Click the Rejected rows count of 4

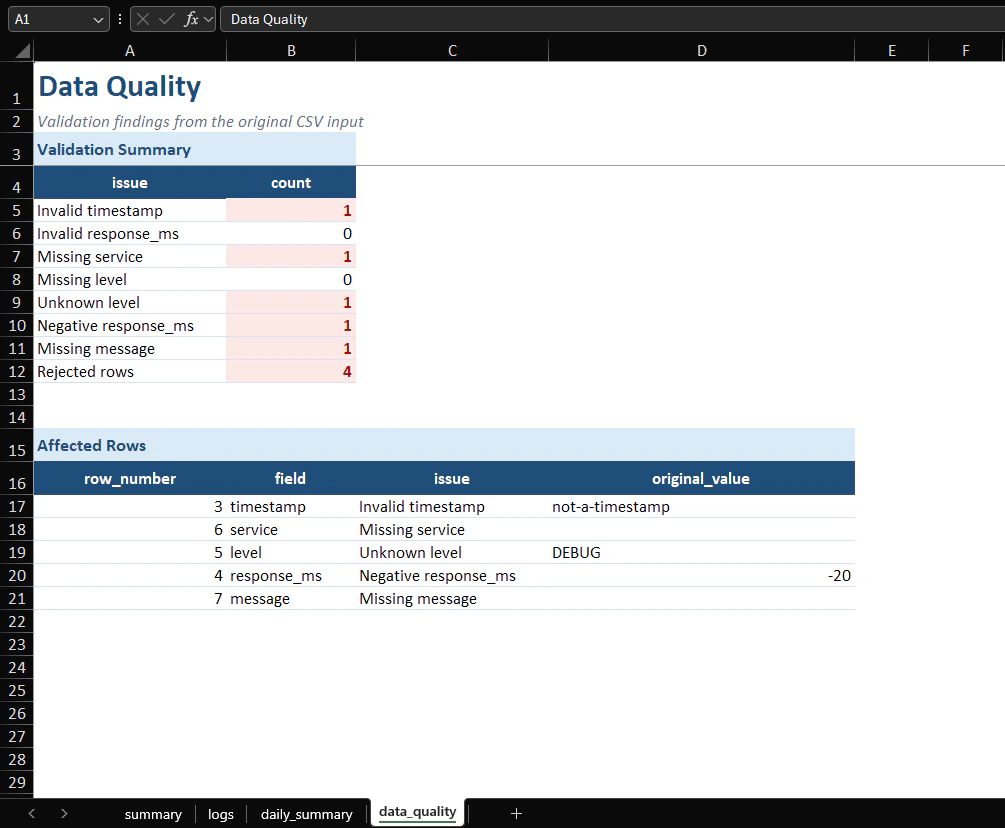click(291, 372)
